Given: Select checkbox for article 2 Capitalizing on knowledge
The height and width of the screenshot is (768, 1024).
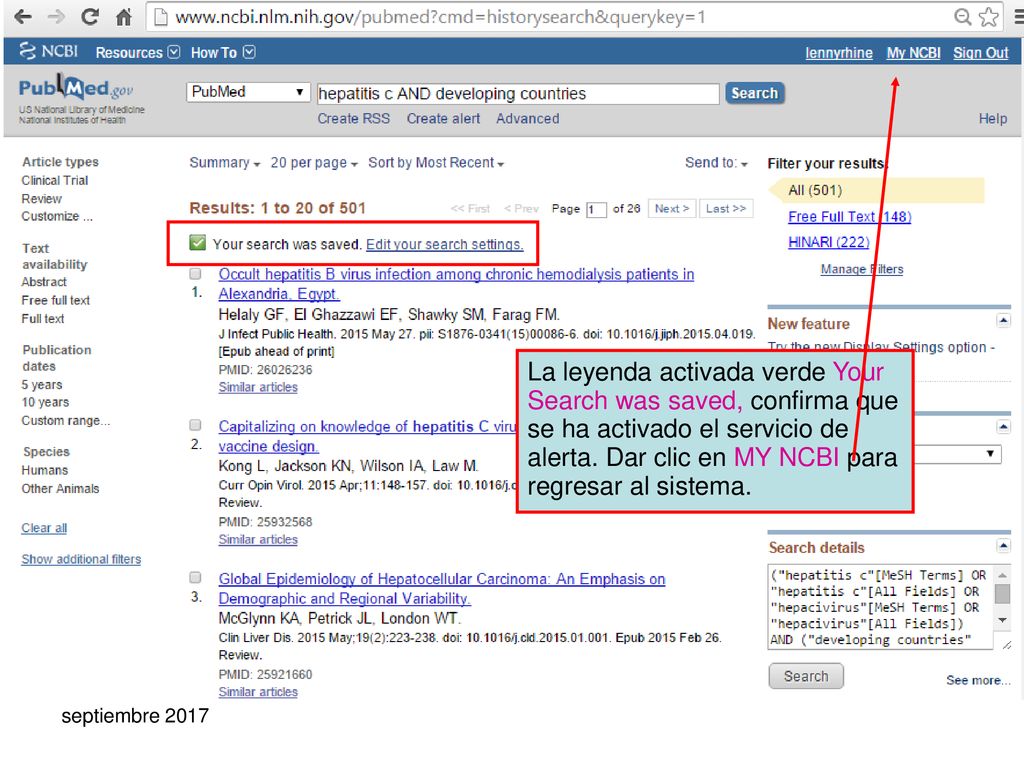Looking at the screenshot, I should pyautogui.click(x=195, y=425).
